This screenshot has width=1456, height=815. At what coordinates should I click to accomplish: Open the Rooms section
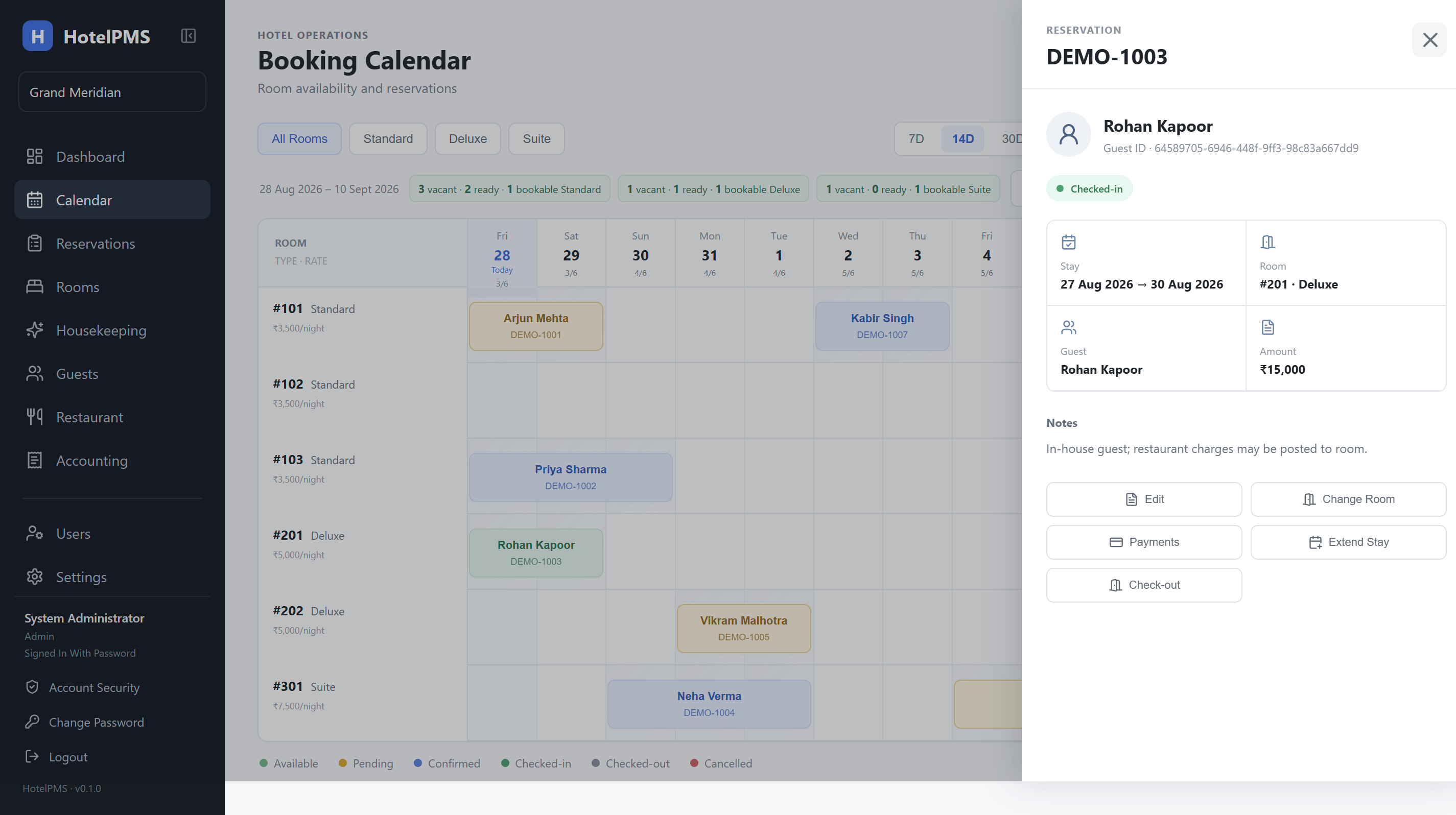112,287
